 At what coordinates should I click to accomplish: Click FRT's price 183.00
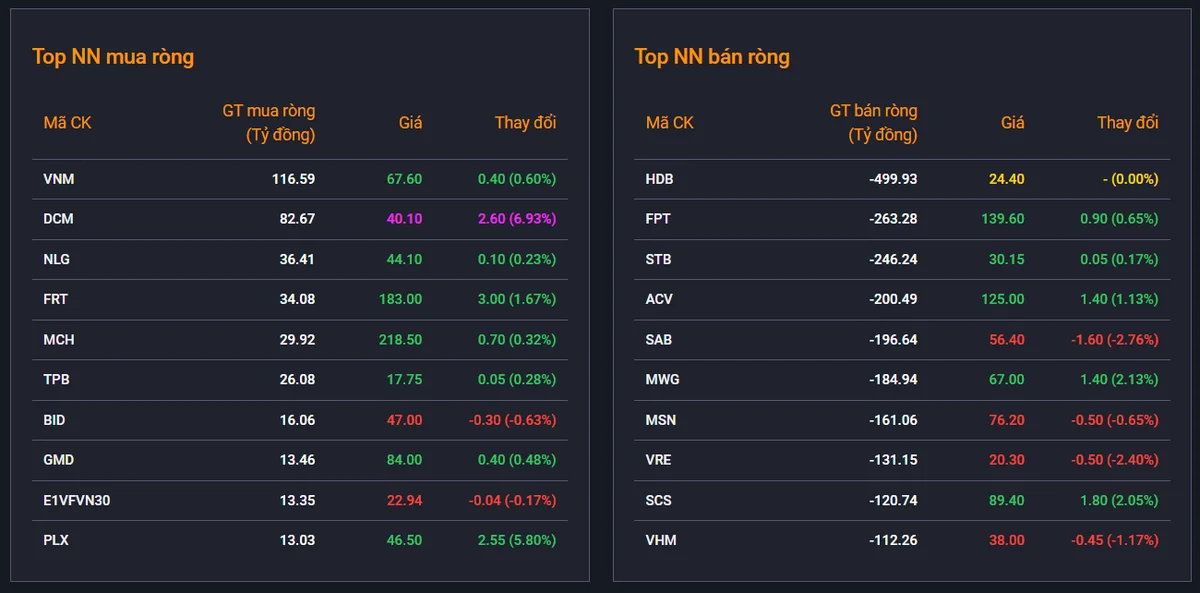pyautogui.click(x=400, y=299)
